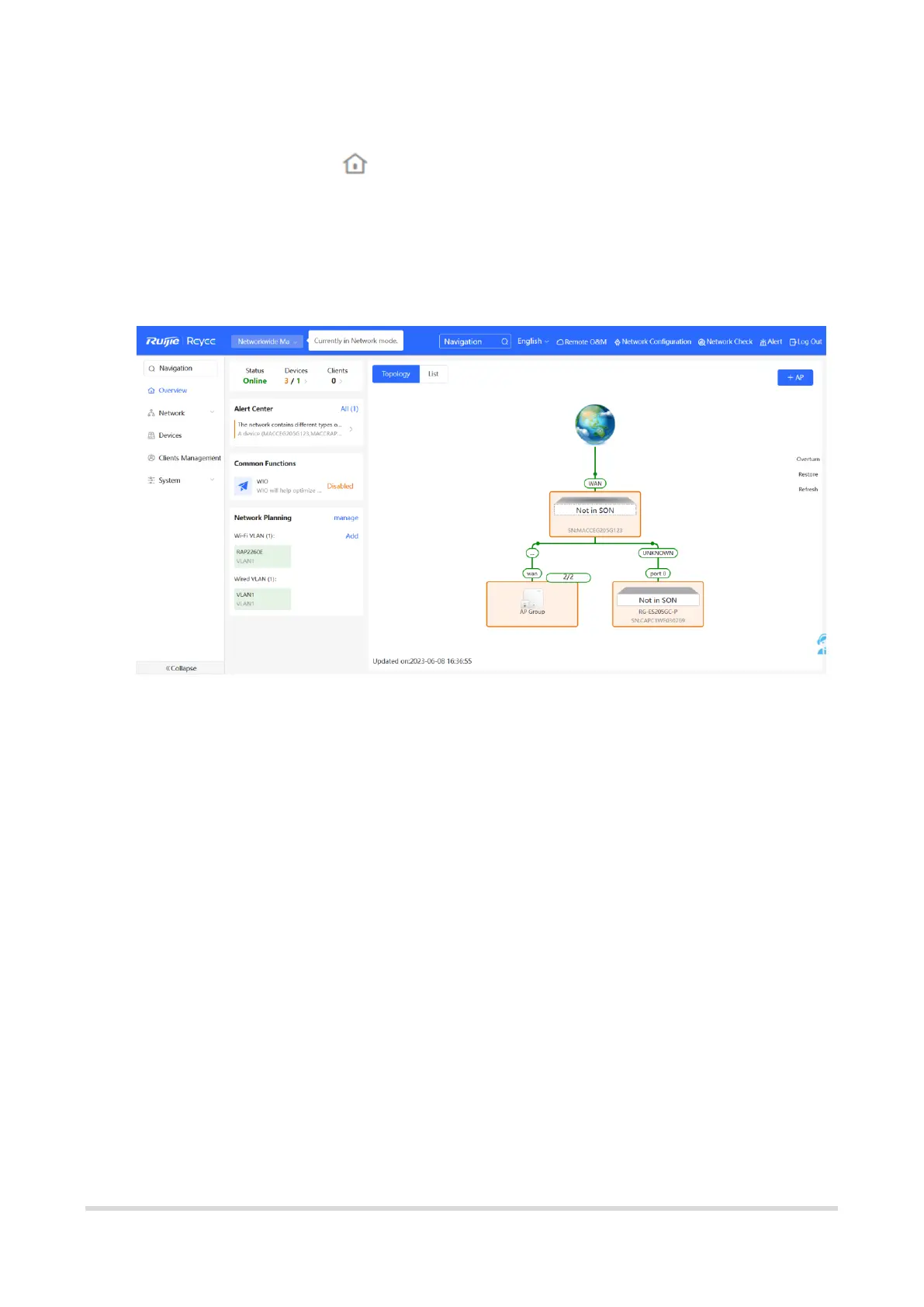Select the wired VLAN1 card
The width and height of the screenshot is (924, 1307).
262,599
